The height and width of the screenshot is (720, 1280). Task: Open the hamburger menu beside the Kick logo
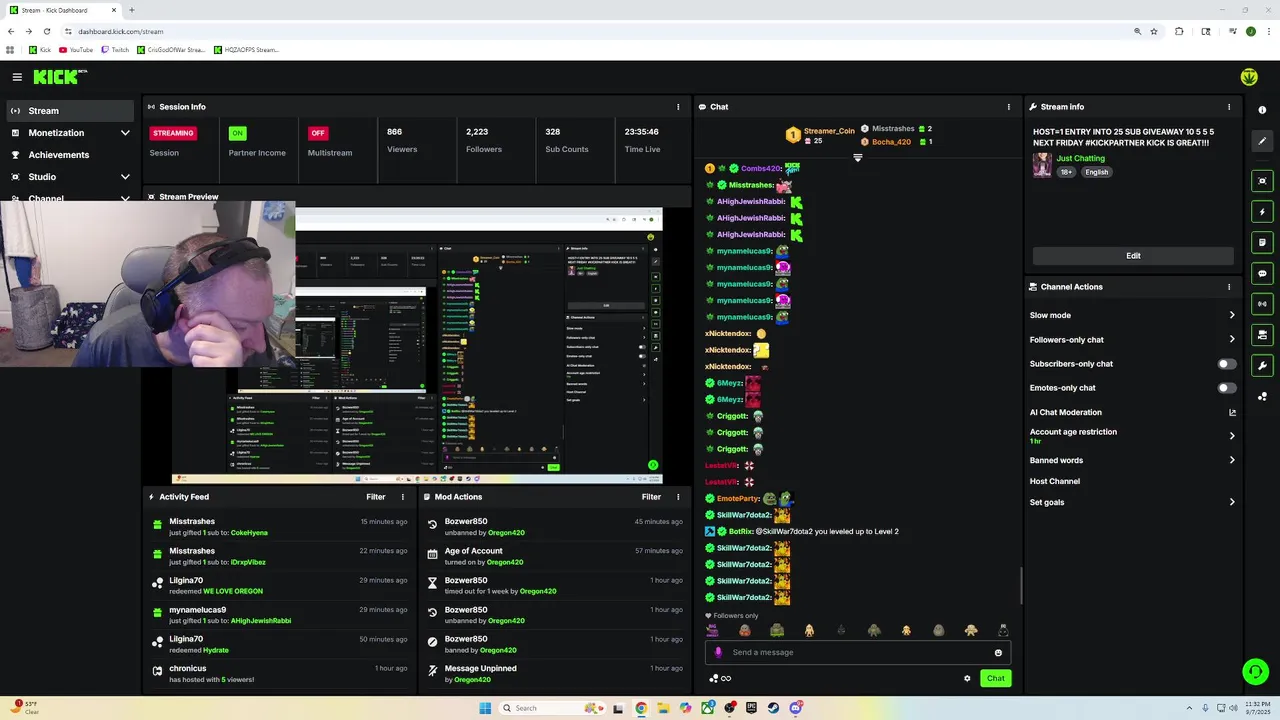17,77
